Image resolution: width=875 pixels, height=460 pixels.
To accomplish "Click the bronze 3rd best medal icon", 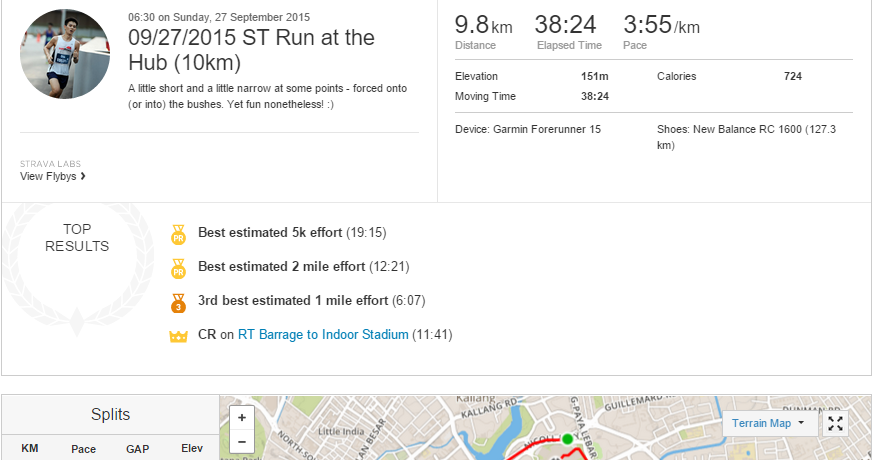I will click(x=178, y=303).
